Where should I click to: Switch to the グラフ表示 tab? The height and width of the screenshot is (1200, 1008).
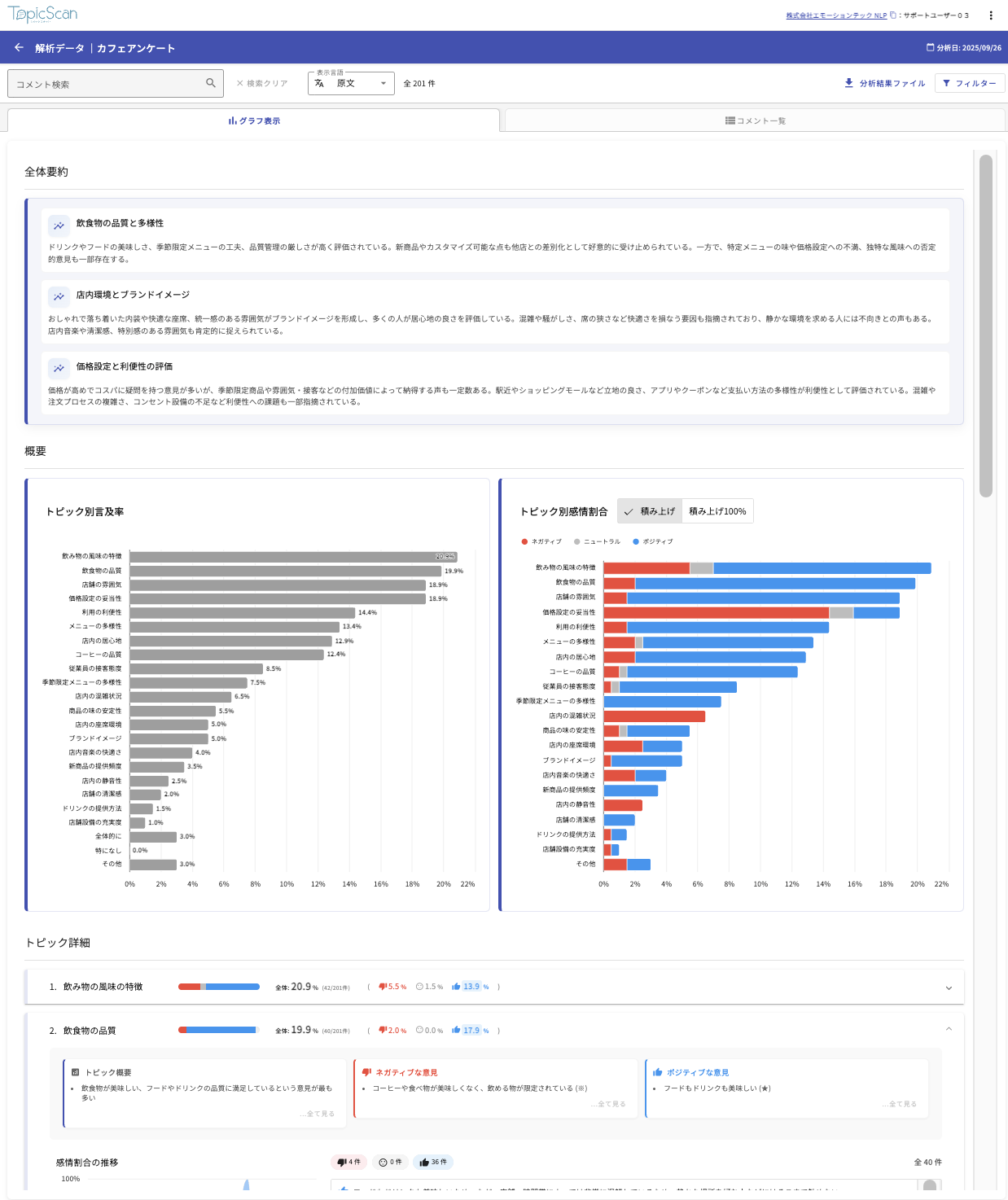(254, 120)
